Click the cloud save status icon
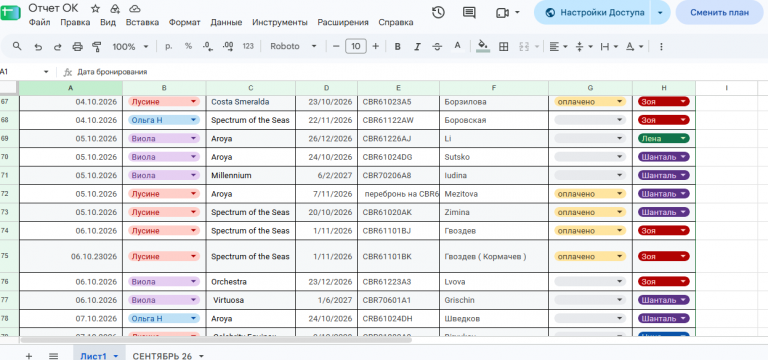 (135, 8)
